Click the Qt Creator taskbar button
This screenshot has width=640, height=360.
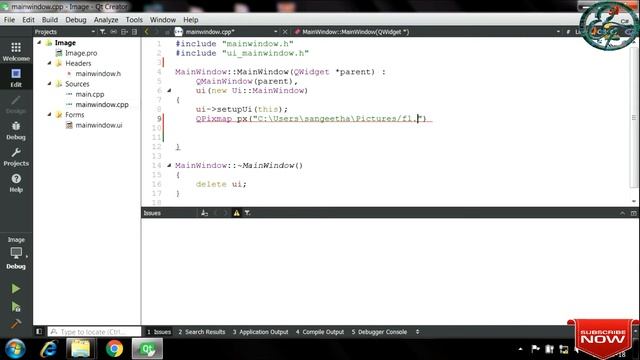click(x=147, y=349)
